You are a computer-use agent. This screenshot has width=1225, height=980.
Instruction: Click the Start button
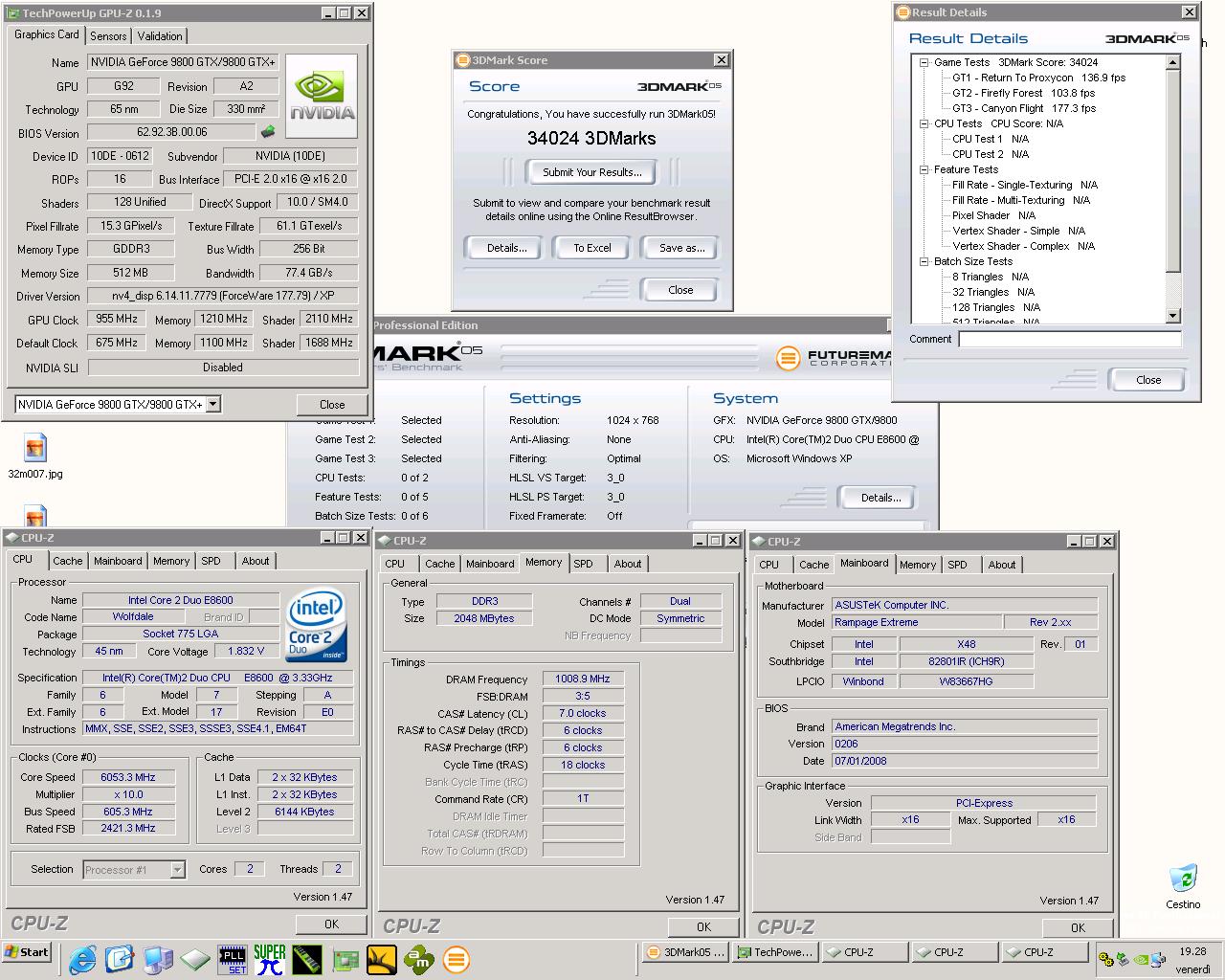tap(27, 952)
